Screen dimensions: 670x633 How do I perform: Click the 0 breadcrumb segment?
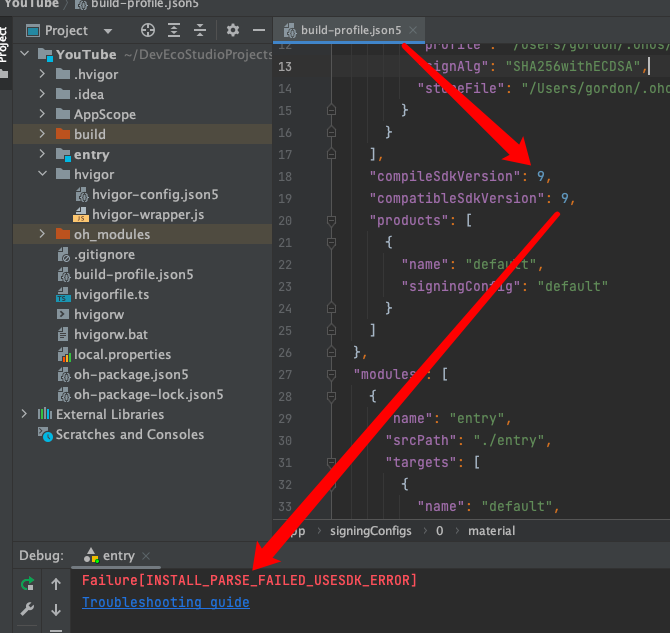tap(439, 531)
